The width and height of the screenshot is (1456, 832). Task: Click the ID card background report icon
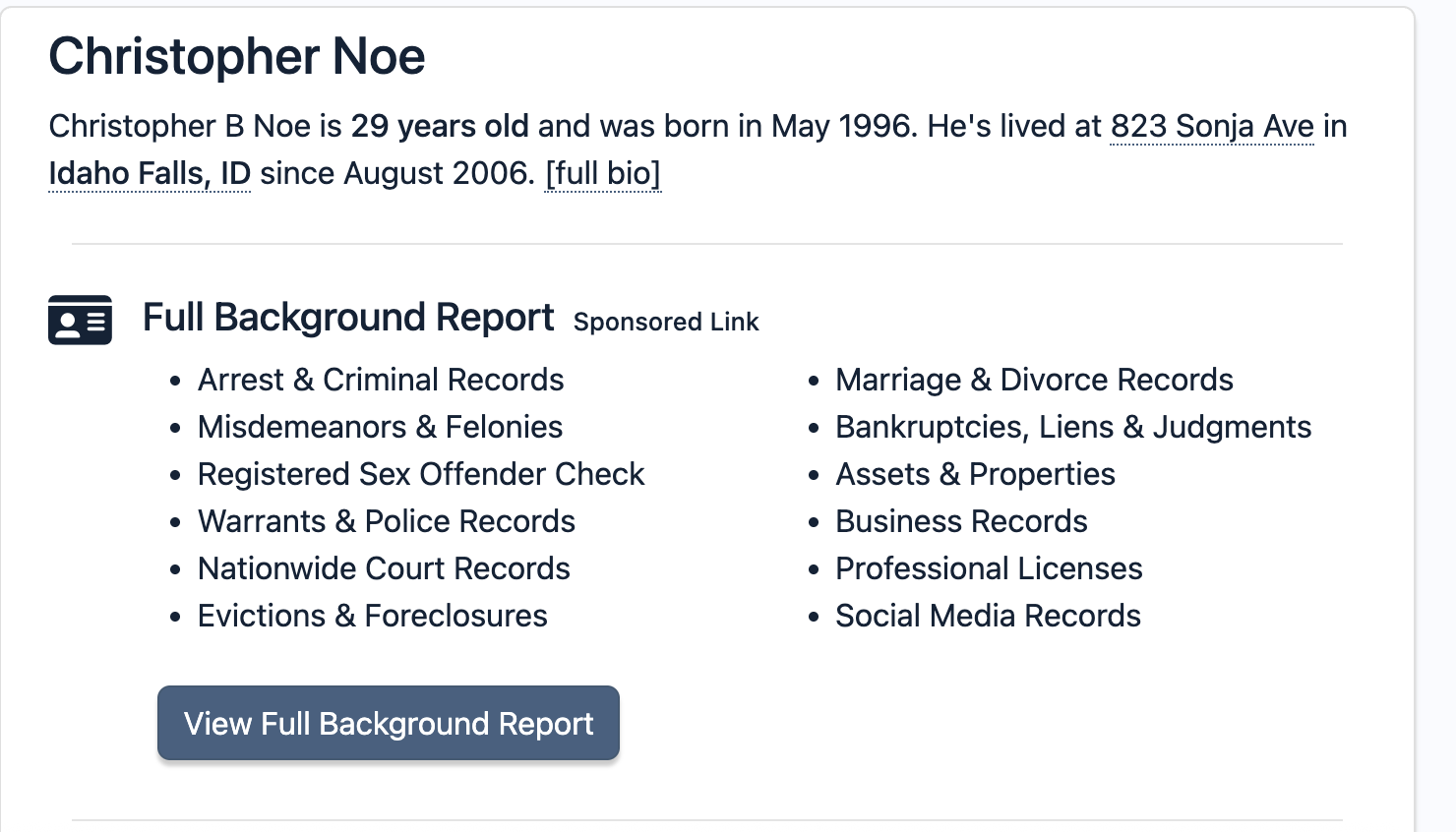pyautogui.click(x=80, y=320)
